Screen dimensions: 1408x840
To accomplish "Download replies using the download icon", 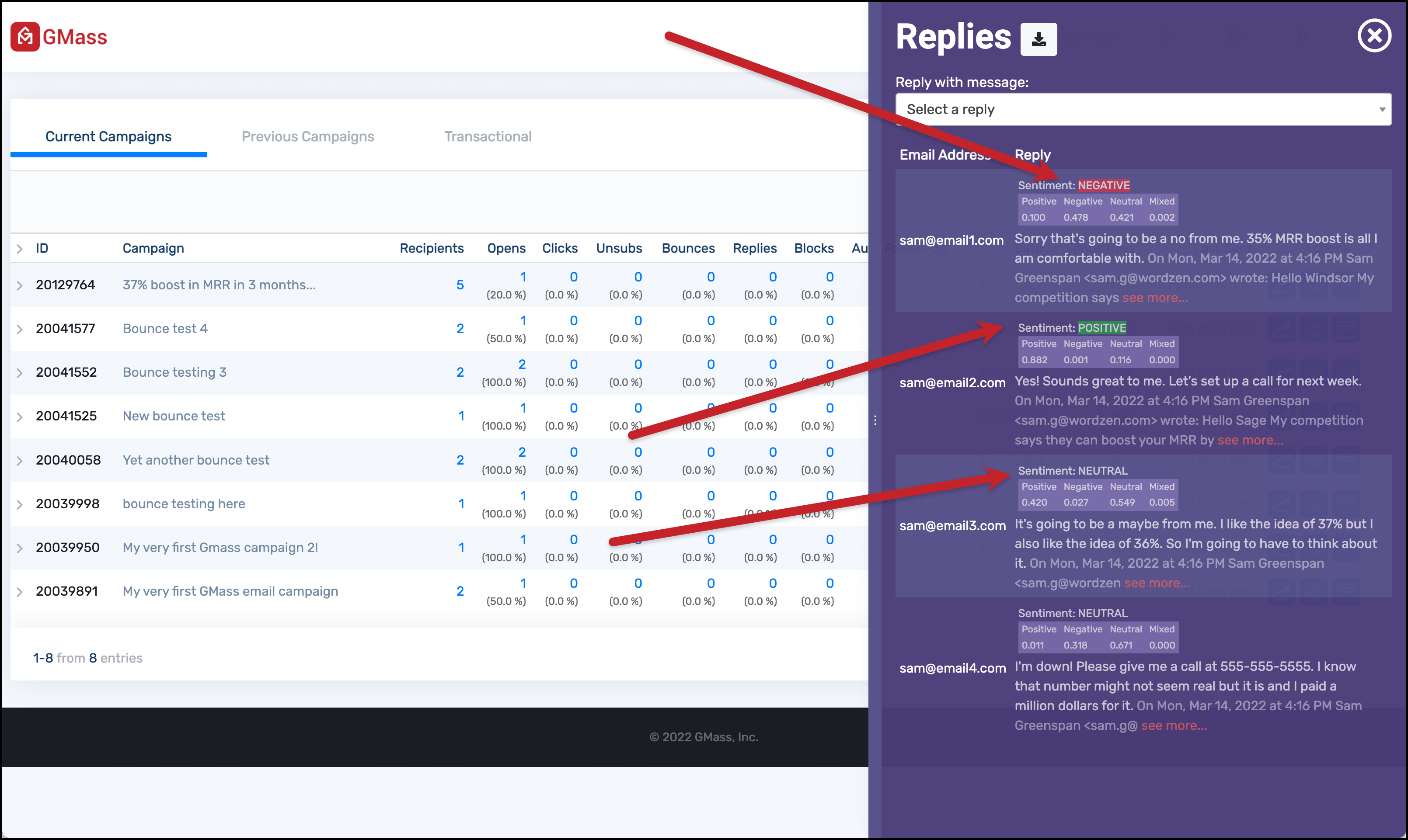I will [1039, 39].
